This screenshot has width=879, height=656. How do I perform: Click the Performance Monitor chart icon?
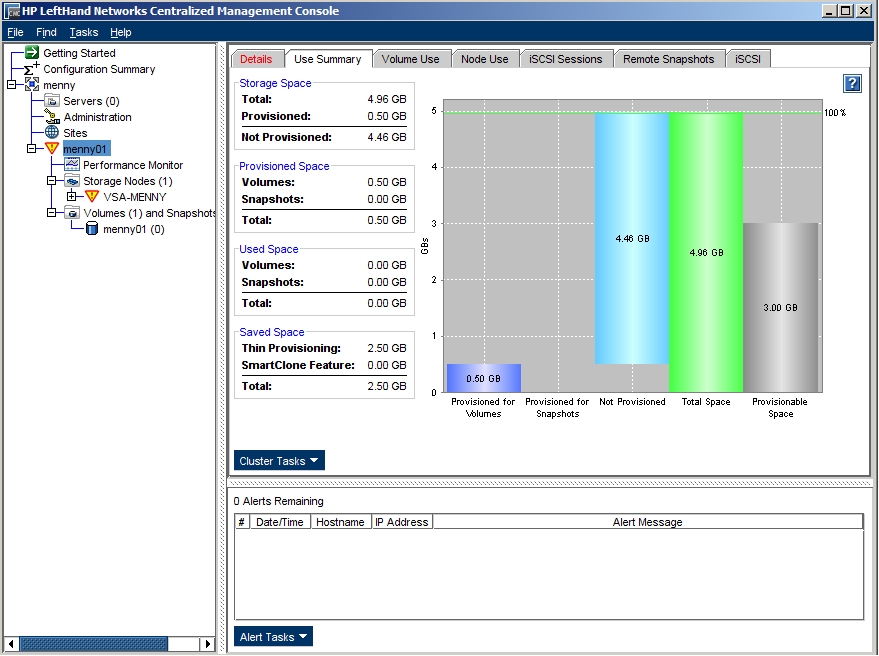coord(72,164)
